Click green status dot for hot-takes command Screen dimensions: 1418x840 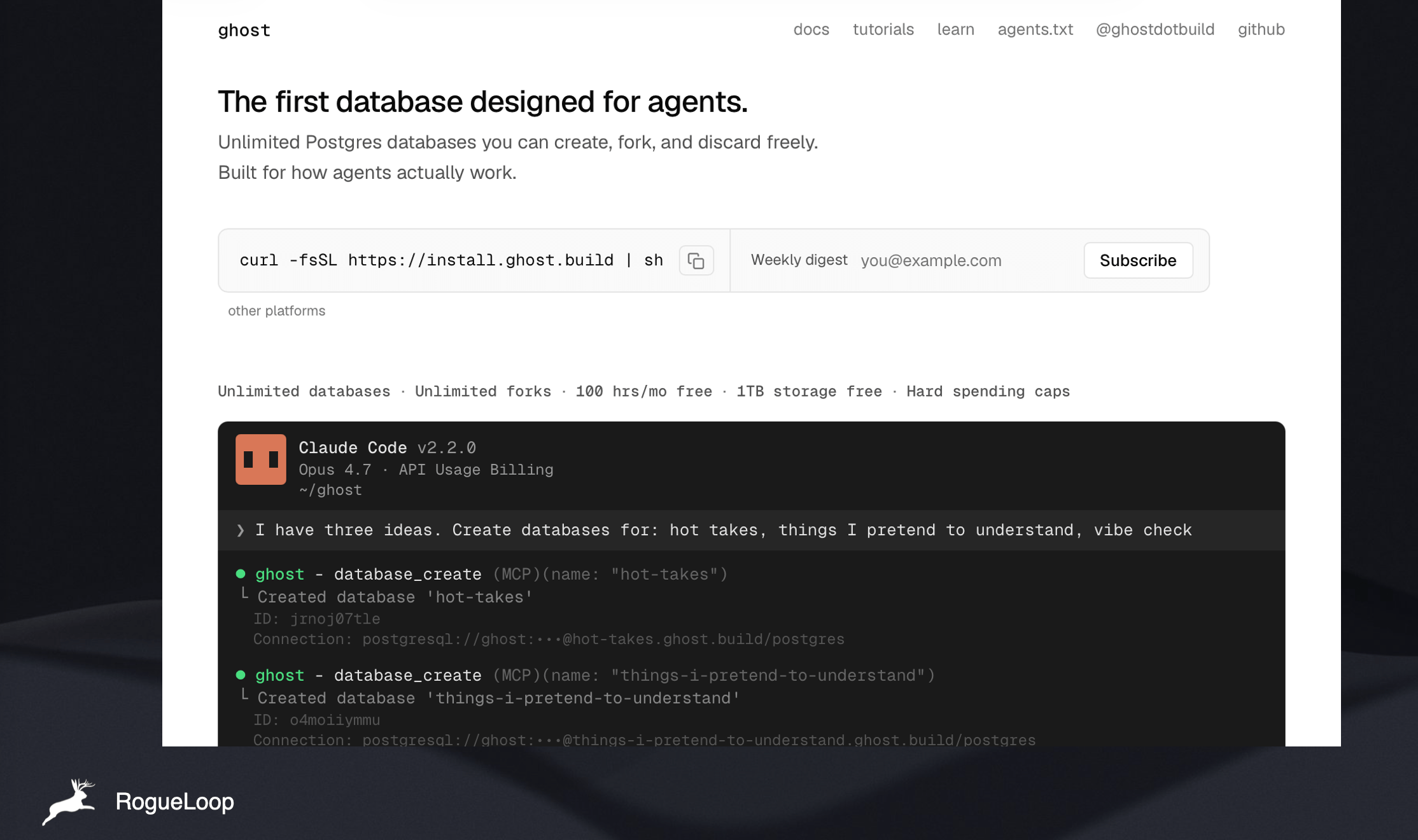pos(240,573)
